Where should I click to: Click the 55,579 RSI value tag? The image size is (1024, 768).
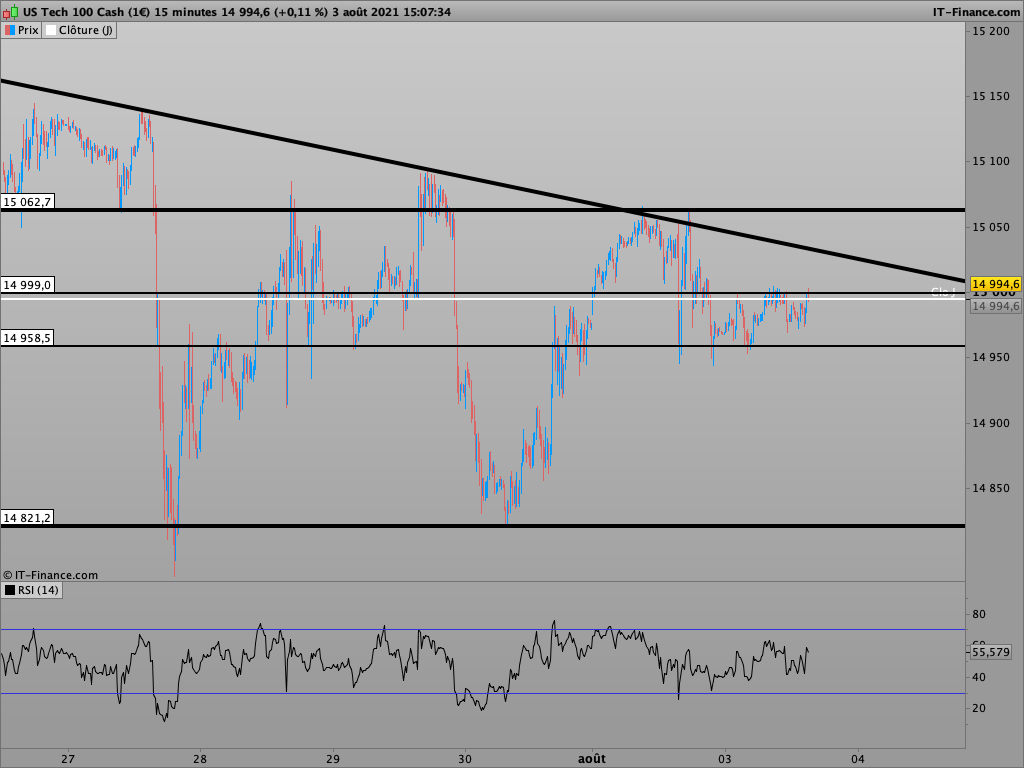click(x=991, y=652)
